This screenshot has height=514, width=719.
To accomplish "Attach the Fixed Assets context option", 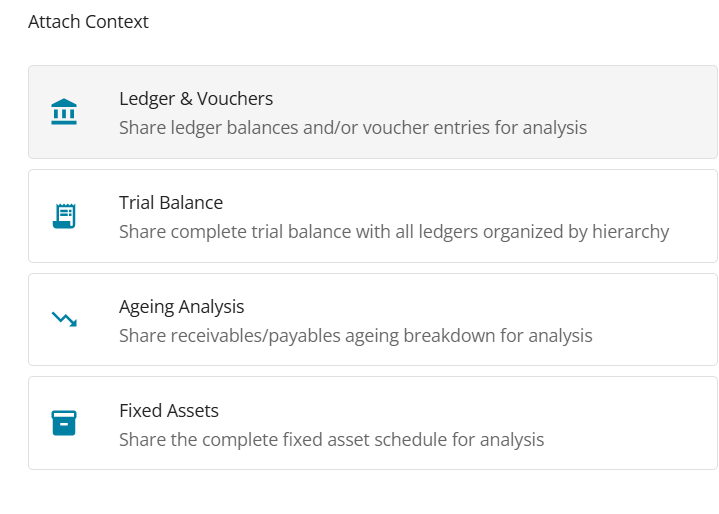I will pyautogui.click(x=372, y=423).
